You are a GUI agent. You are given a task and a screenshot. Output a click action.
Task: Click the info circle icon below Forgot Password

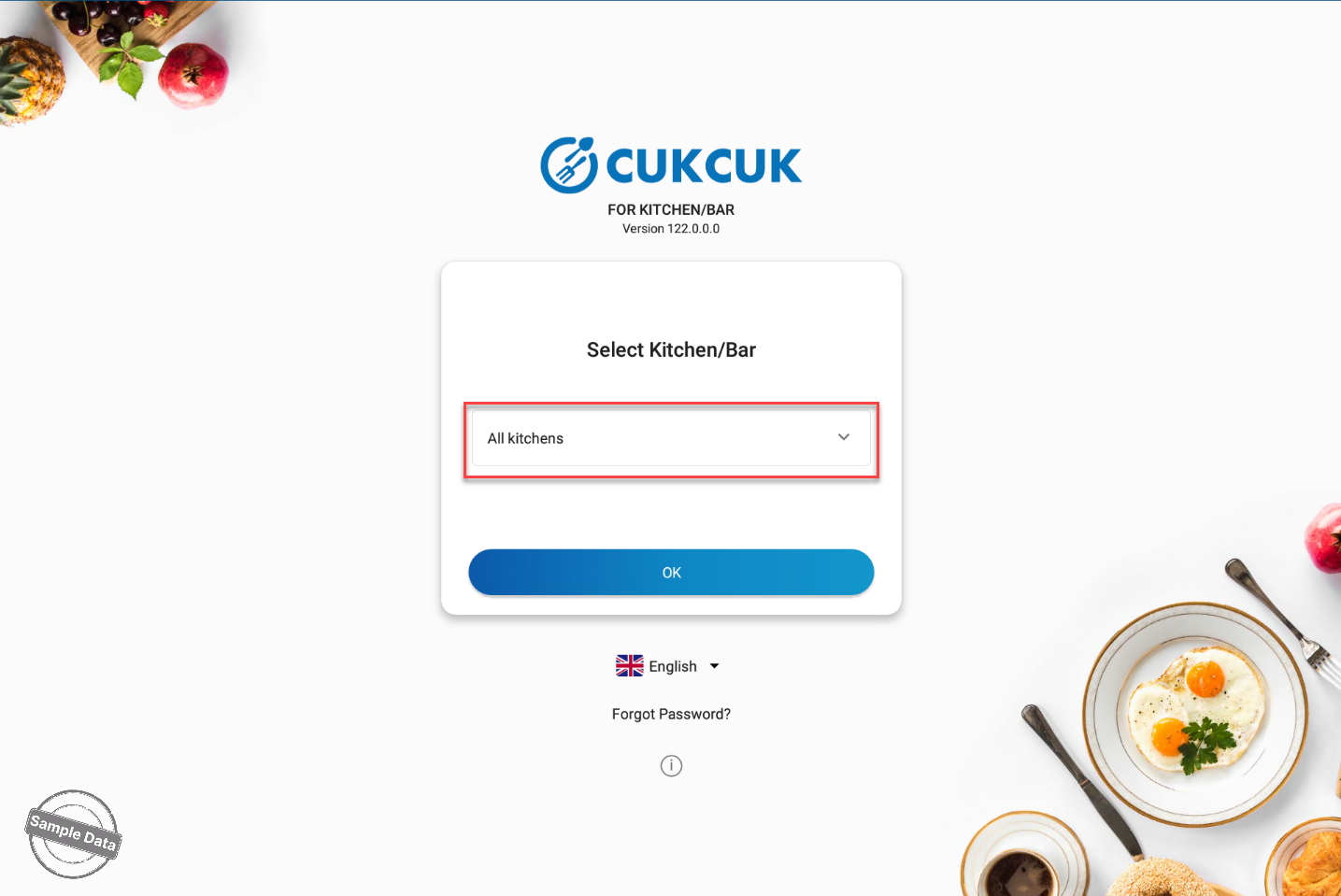pos(671,766)
